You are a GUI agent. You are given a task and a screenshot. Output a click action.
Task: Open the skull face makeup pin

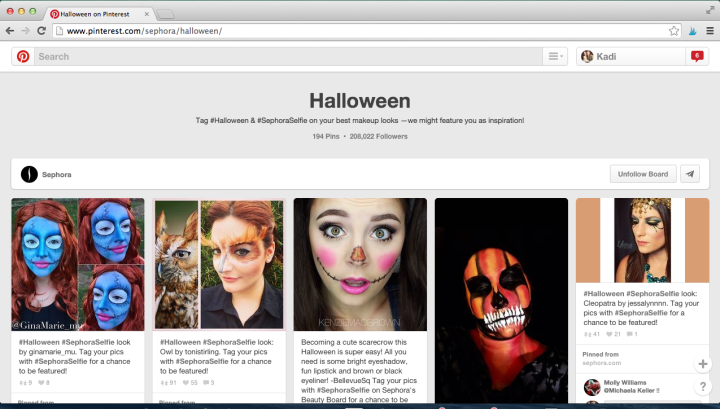[x=500, y=300]
